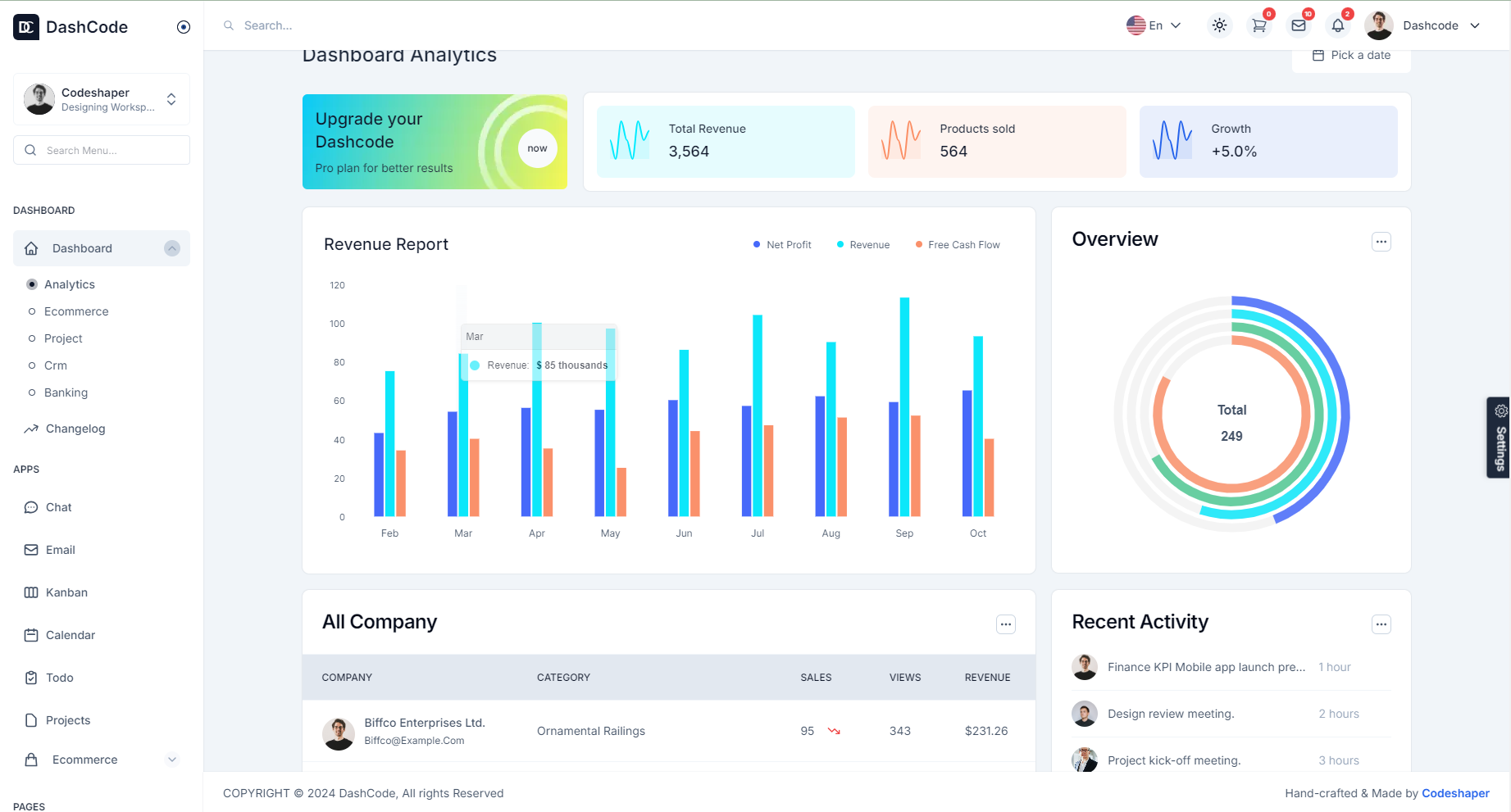Screen dimensions: 1511x812
Task: Toggle Net Profit legend series
Action: (x=782, y=245)
